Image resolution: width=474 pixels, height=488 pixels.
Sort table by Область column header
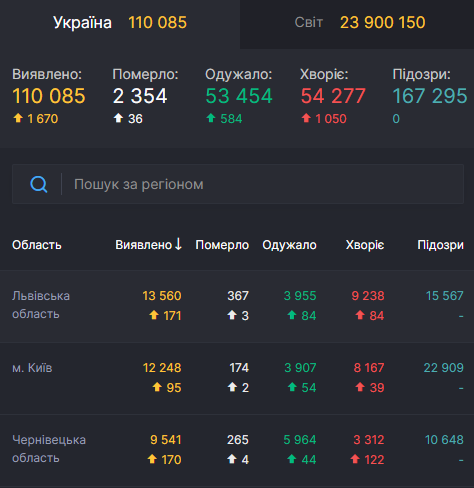[37, 245]
